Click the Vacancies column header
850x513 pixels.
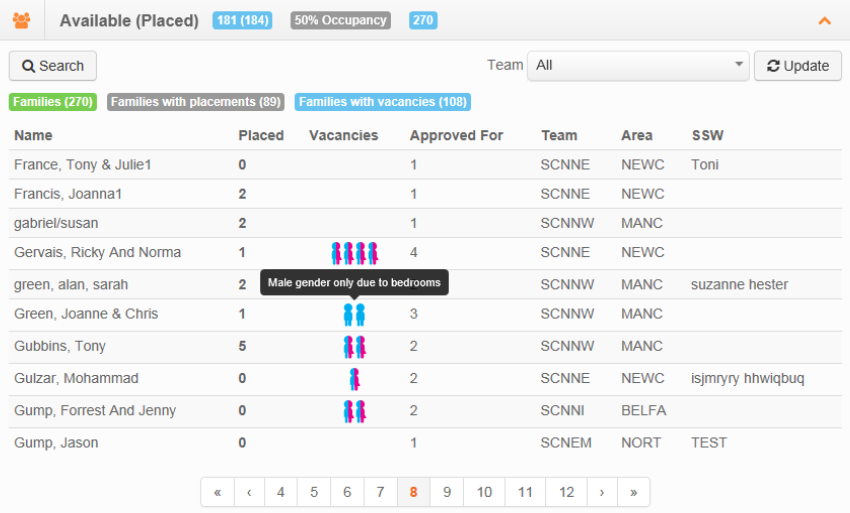click(344, 136)
